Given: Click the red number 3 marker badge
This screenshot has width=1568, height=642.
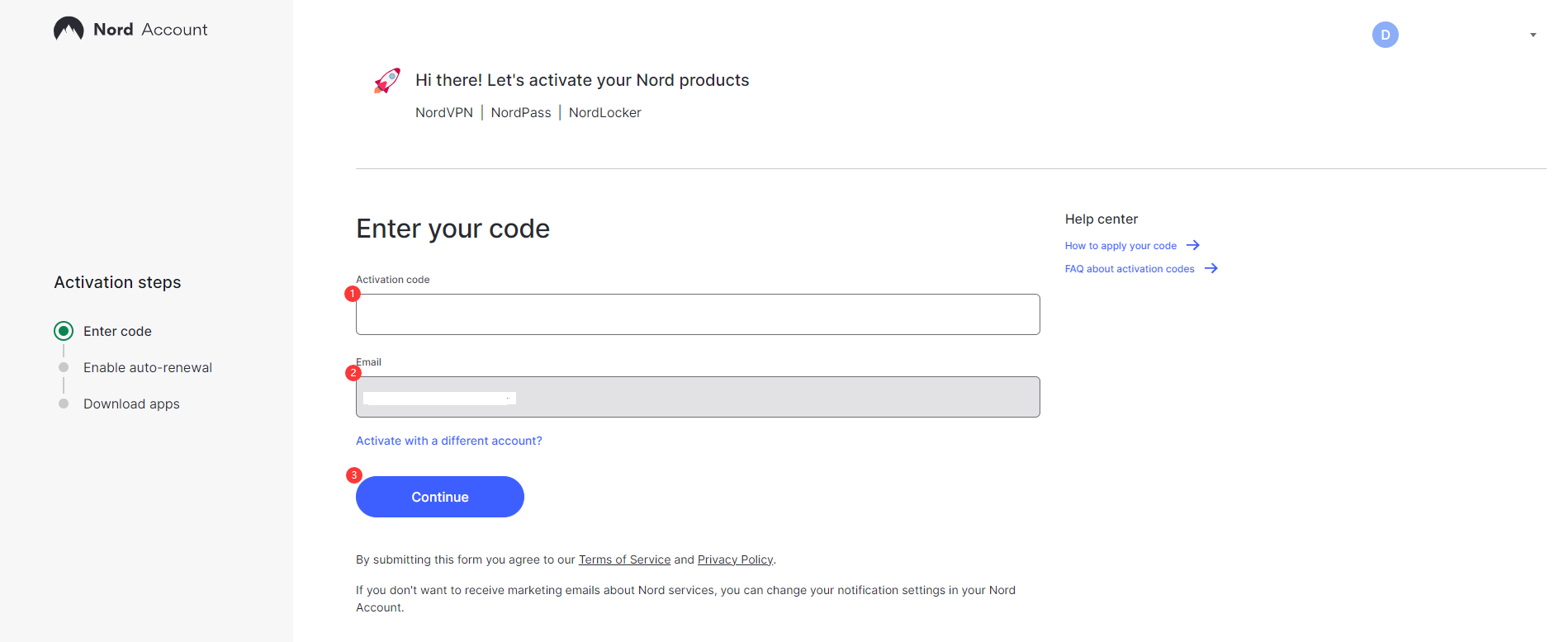Looking at the screenshot, I should [354, 475].
